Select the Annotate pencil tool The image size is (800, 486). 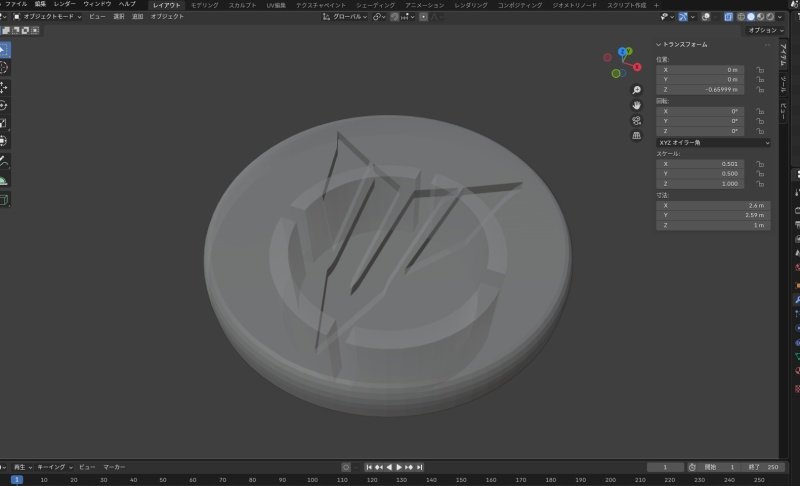pyautogui.click(x=3, y=161)
